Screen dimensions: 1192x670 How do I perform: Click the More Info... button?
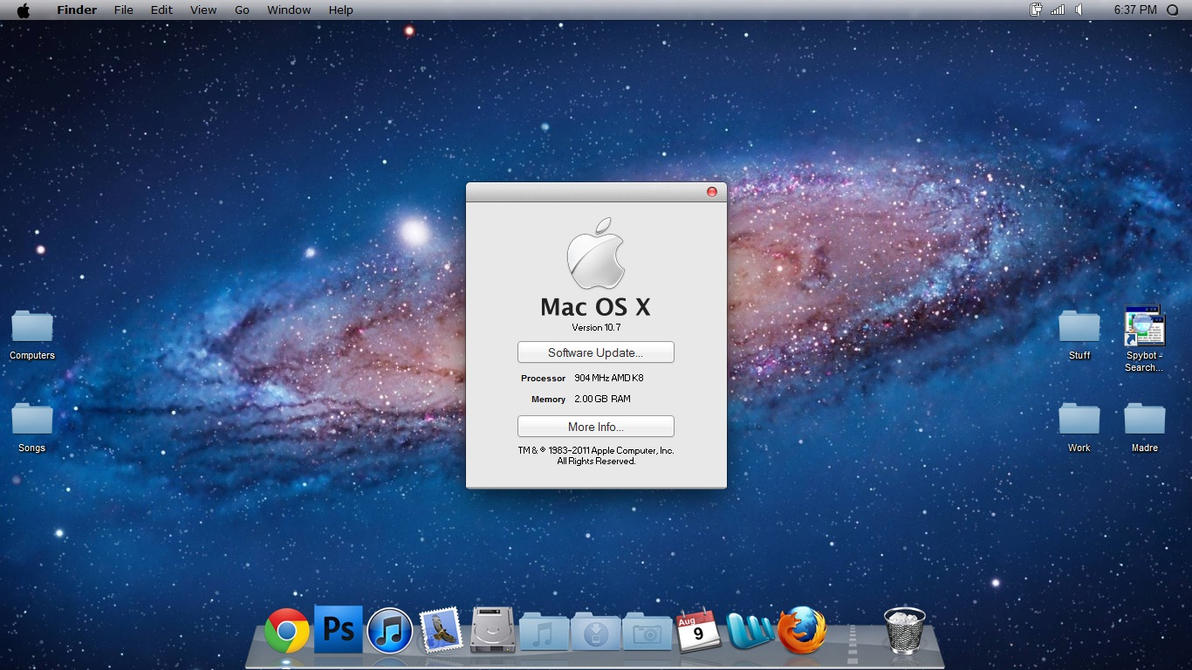[x=595, y=427]
